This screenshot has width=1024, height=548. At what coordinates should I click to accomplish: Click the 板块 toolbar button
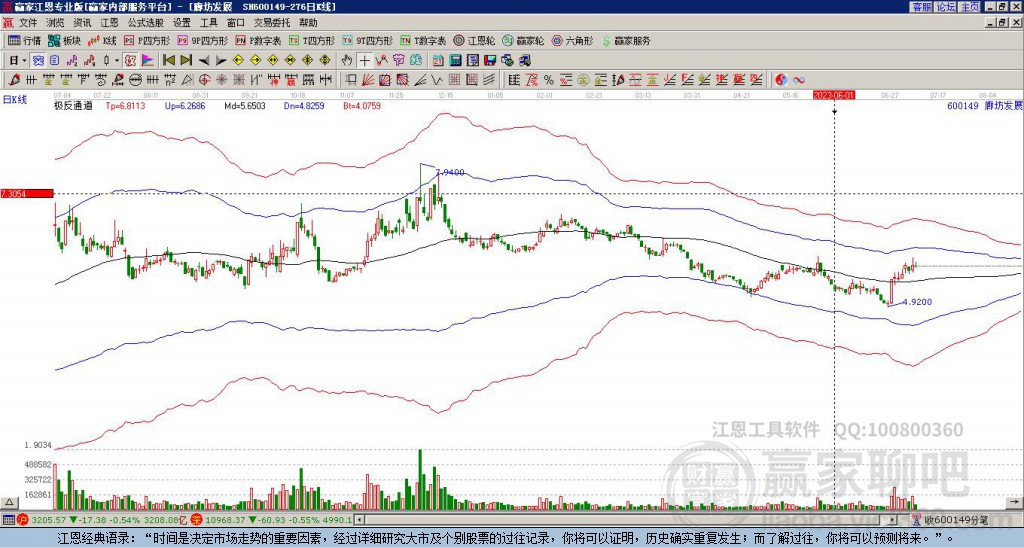tap(64, 40)
